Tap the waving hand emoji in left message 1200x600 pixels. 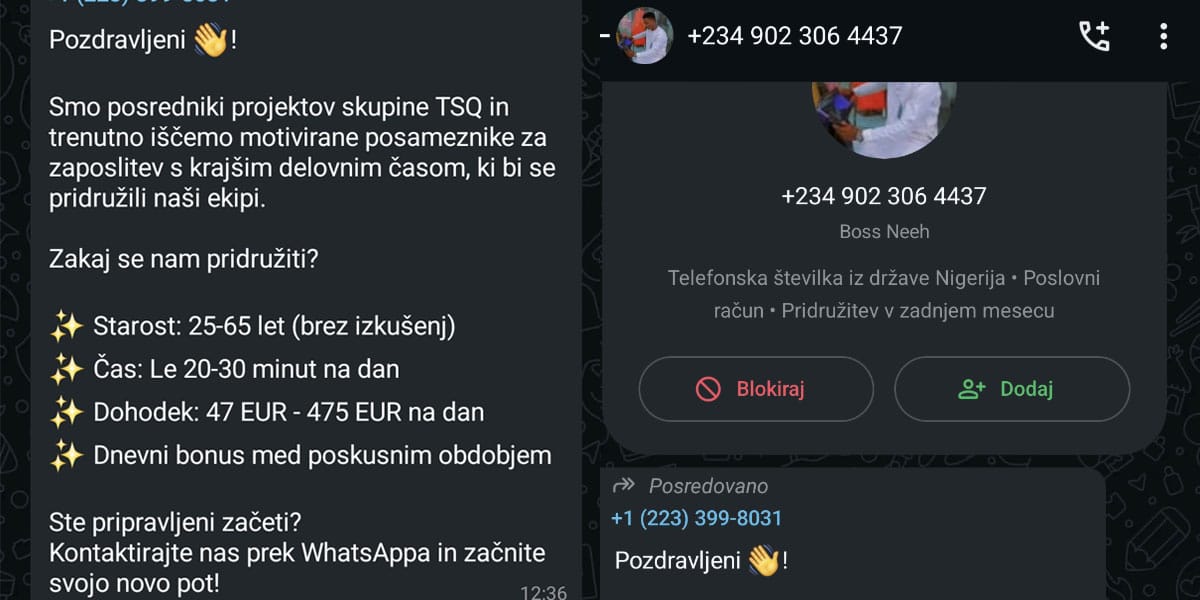click(x=210, y=41)
